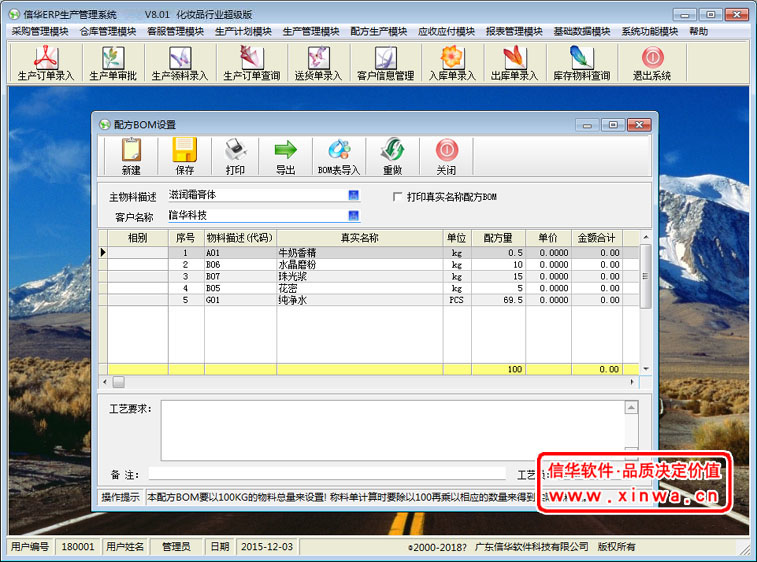Screen dimensions: 757x562
Task: Open 生产订单录入 from main toolbar
Action: coord(46,63)
